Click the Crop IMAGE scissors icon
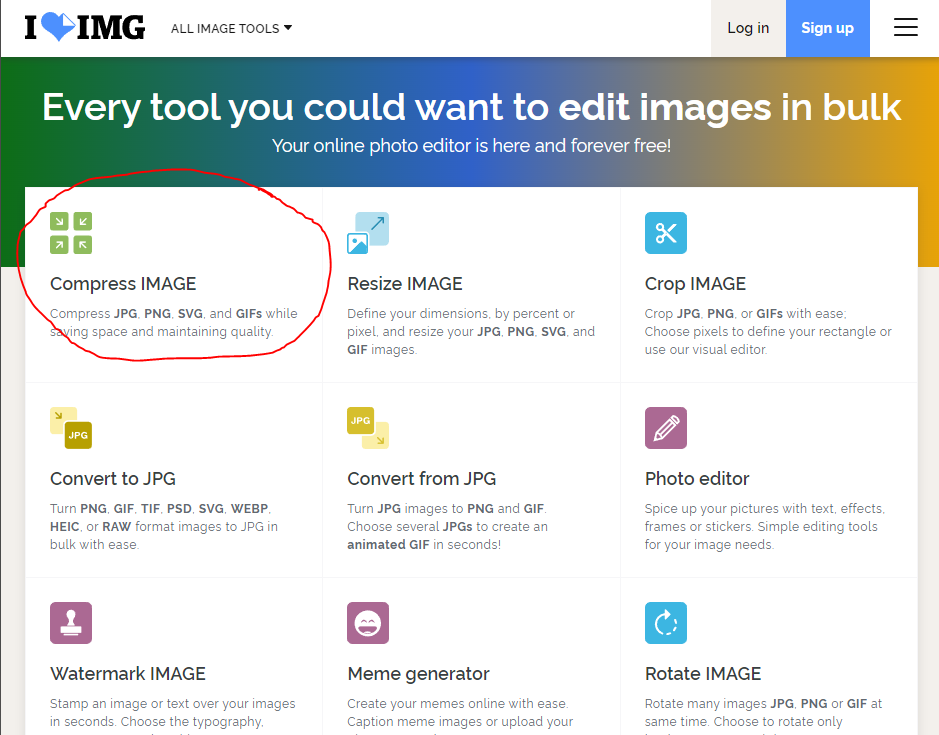The width and height of the screenshot is (939, 735). [x=665, y=233]
